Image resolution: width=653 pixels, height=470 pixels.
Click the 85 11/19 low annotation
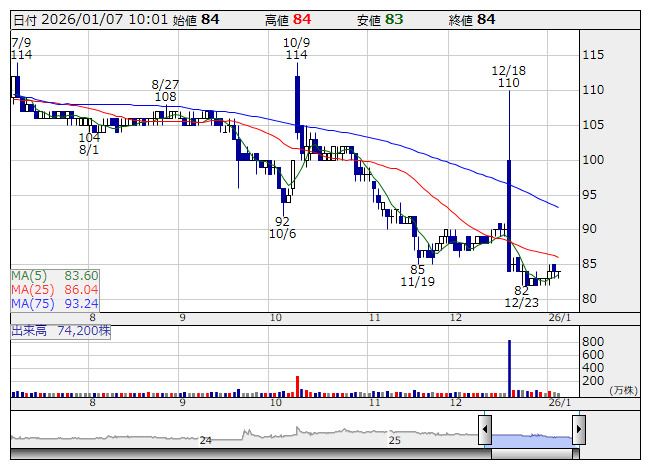tap(417, 276)
